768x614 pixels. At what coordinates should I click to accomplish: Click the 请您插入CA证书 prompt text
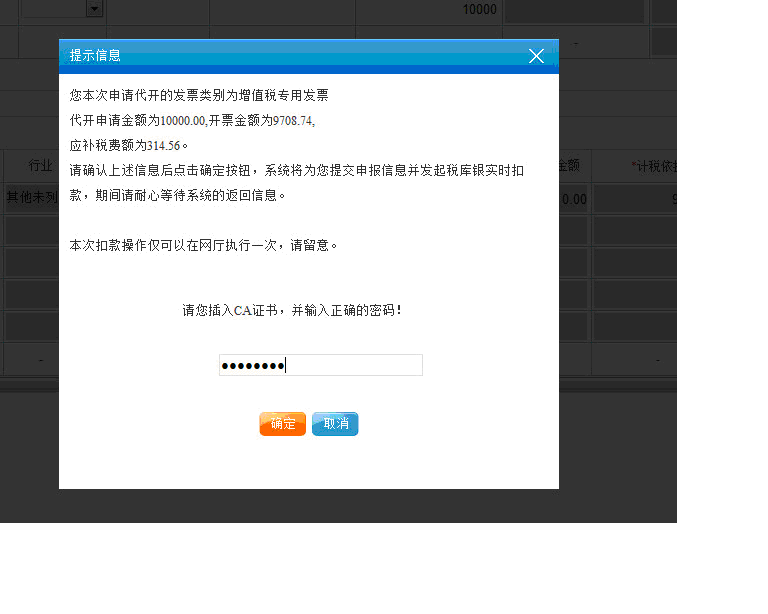pyautogui.click(x=292, y=311)
